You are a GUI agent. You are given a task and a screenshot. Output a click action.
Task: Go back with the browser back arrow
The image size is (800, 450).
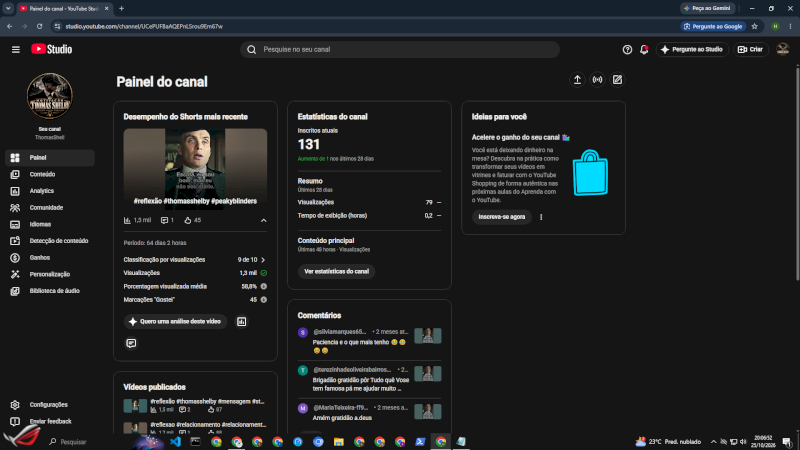tap(10, 27)
